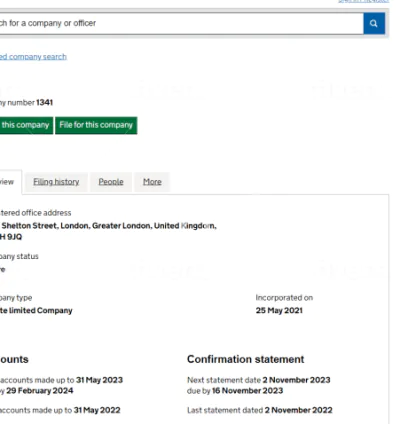Click the accounts due date 29 February 2024

click(40, 391)
